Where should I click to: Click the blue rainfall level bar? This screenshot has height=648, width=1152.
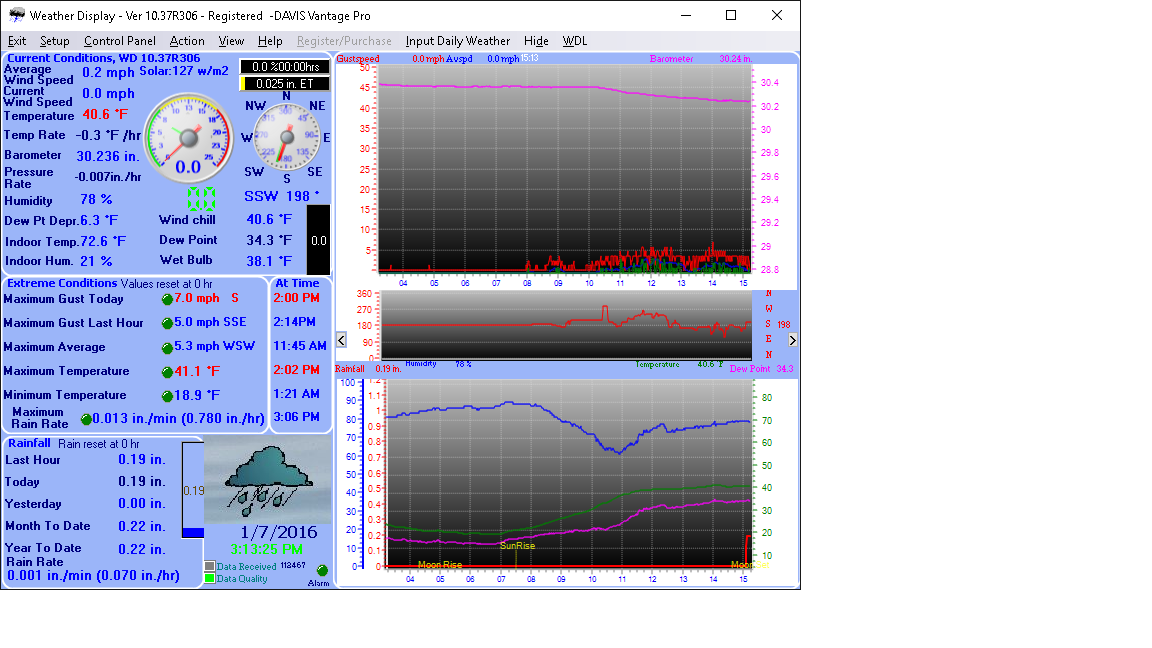(x=193, y=532)
